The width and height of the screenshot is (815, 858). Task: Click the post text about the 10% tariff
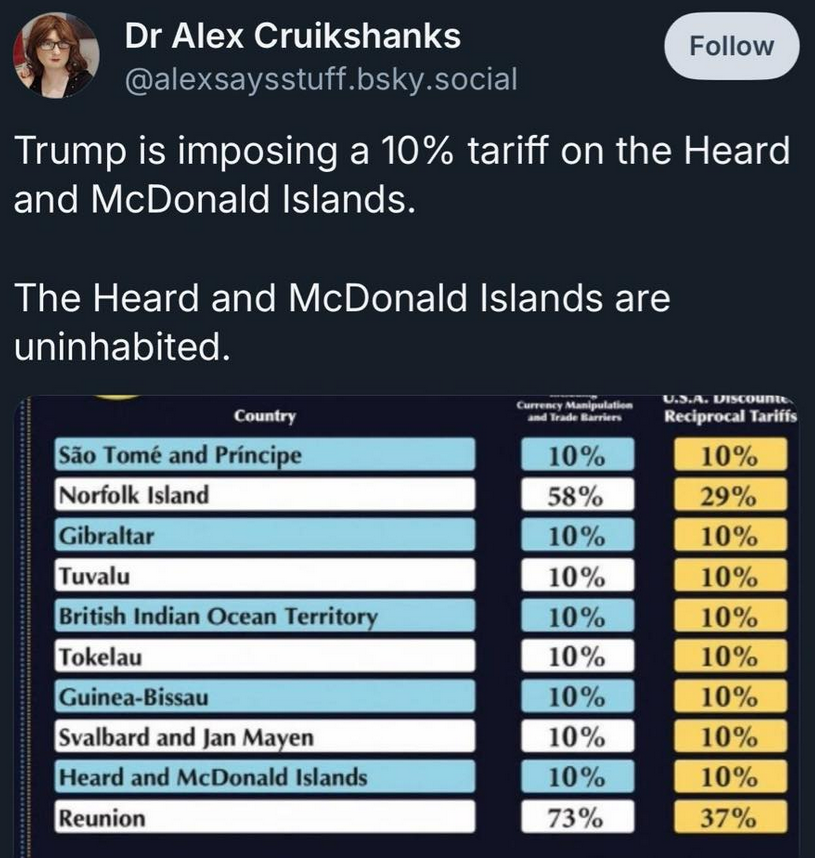400,174
